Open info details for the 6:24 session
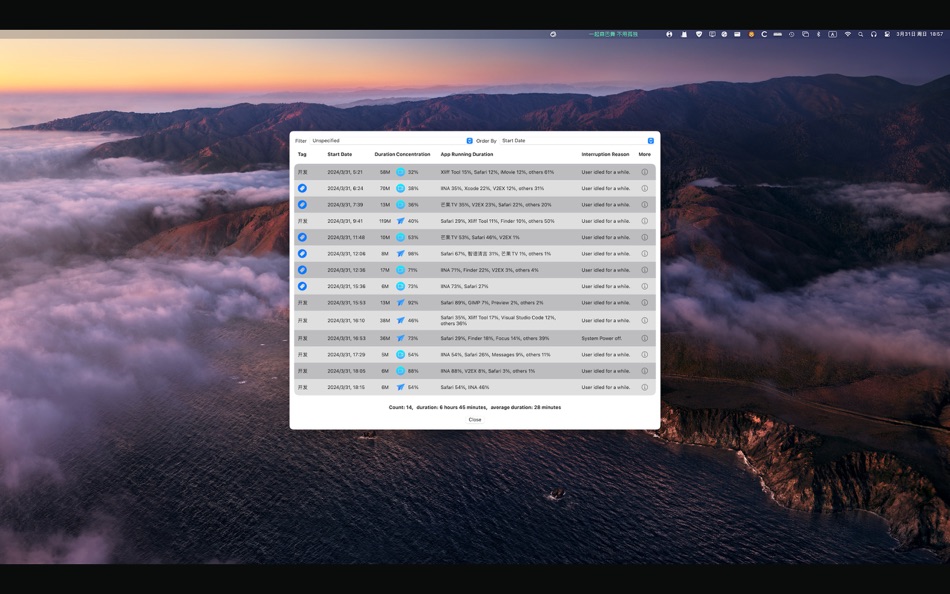This screenshot has height=594, width=950. [645, 189]
